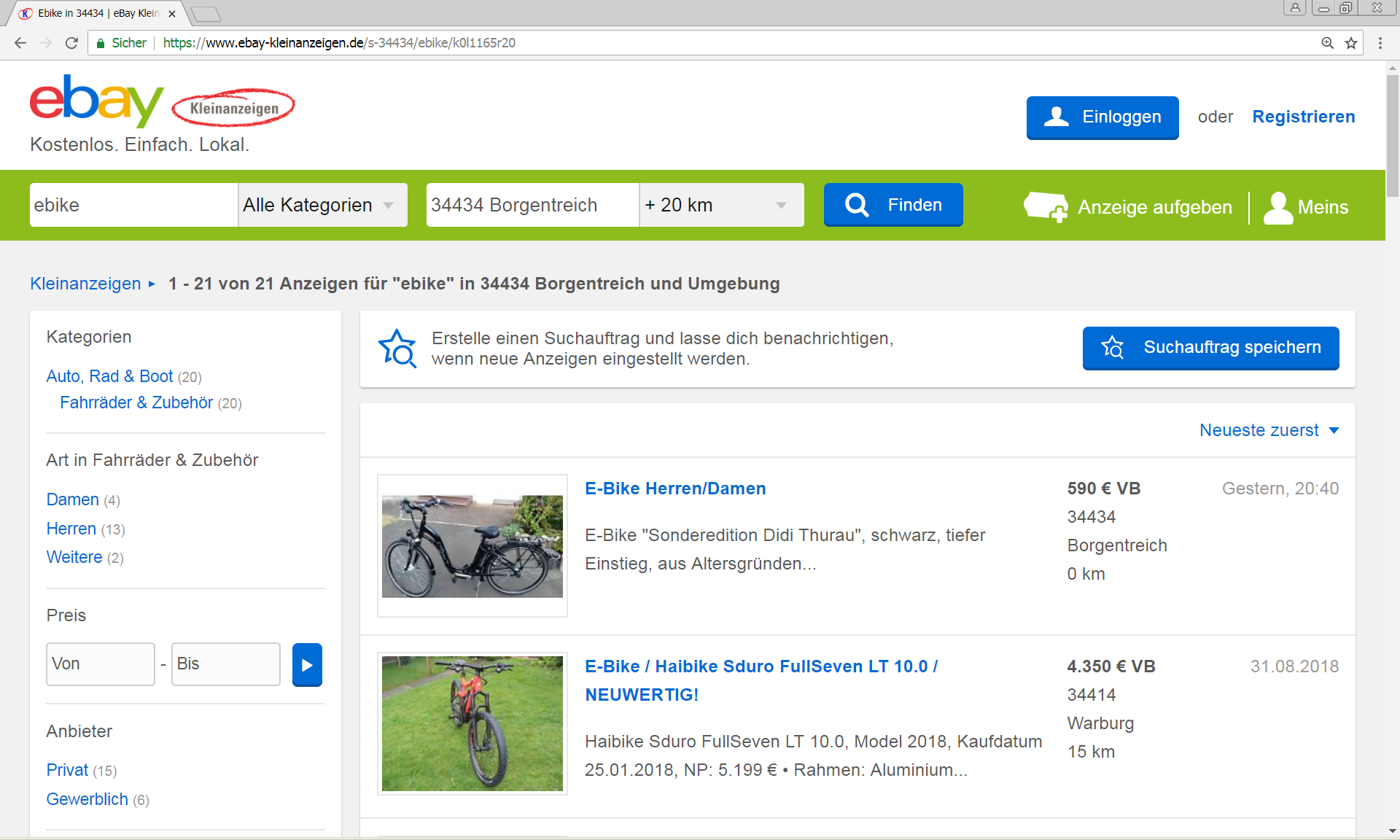The height and width of the screenshot is (840, 1400).
Task: Click the Einloggen button
Action: (1102, 117)
